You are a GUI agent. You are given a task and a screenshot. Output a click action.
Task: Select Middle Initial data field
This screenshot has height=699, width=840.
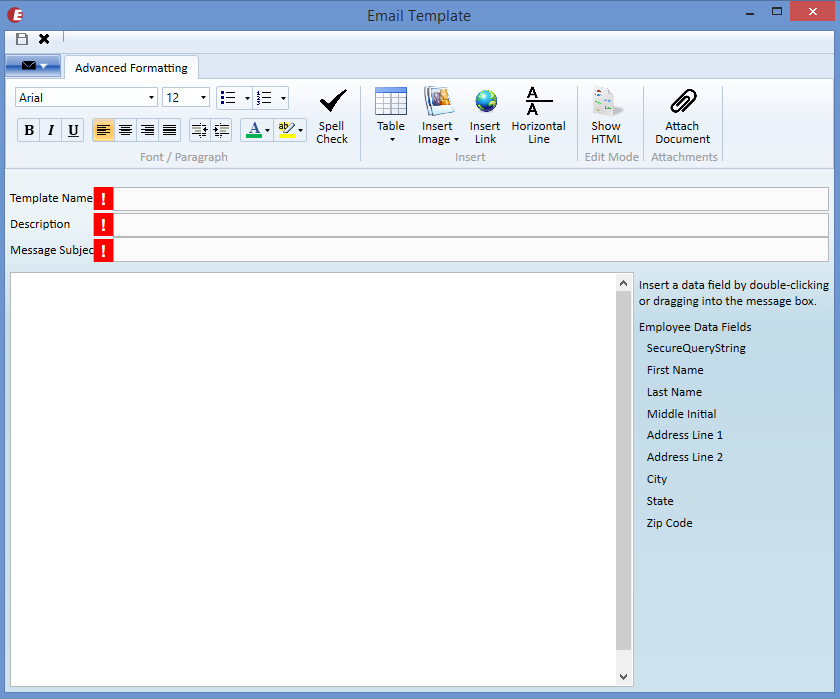pos(681,414)
